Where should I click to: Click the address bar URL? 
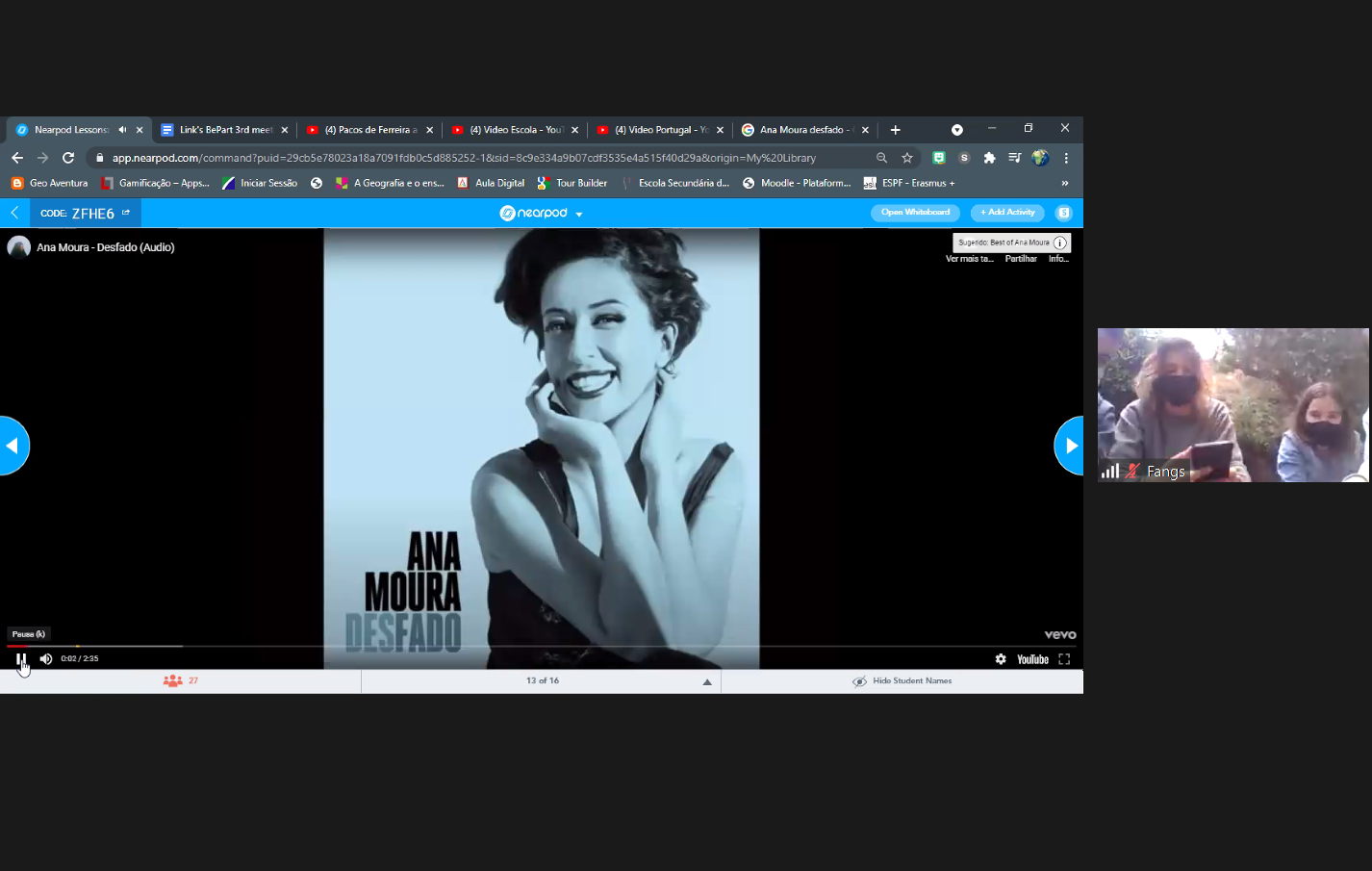tap(464, 158)
